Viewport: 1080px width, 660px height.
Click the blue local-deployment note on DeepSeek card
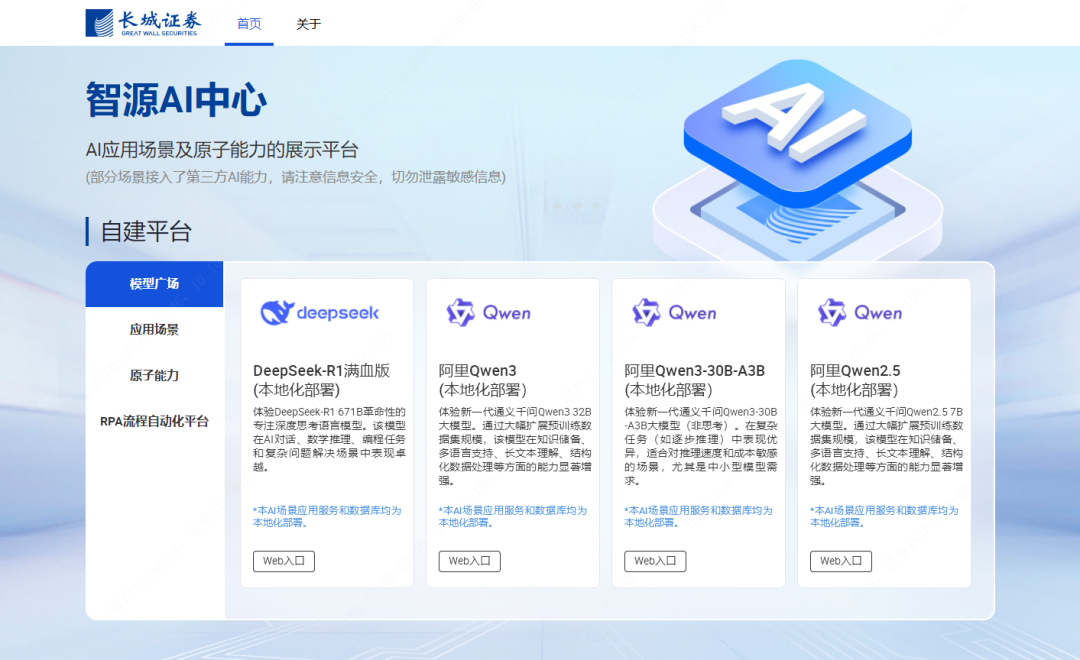pyautogui.click(x=327, y=517)
